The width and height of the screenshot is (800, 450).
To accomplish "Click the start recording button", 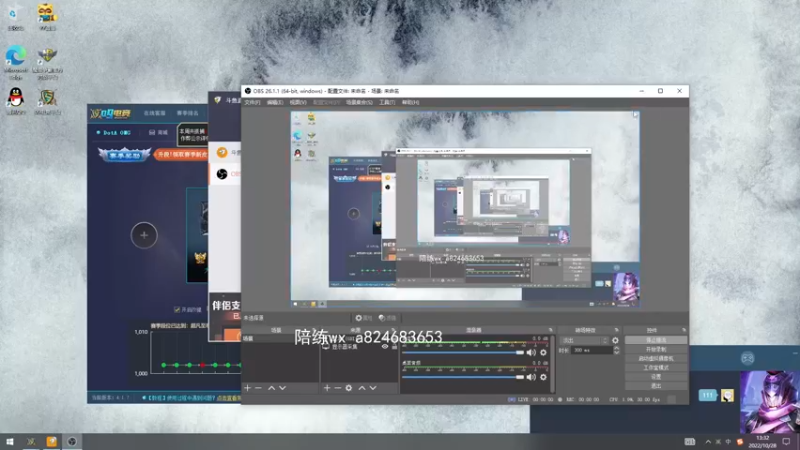I will coord(656,349).
